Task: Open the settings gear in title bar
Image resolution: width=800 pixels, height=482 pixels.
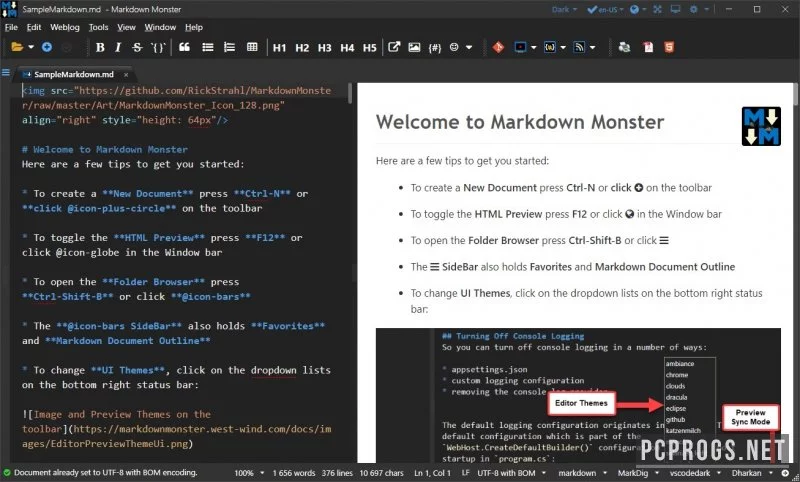Action: pyautogui.click(x=693, y=9)
